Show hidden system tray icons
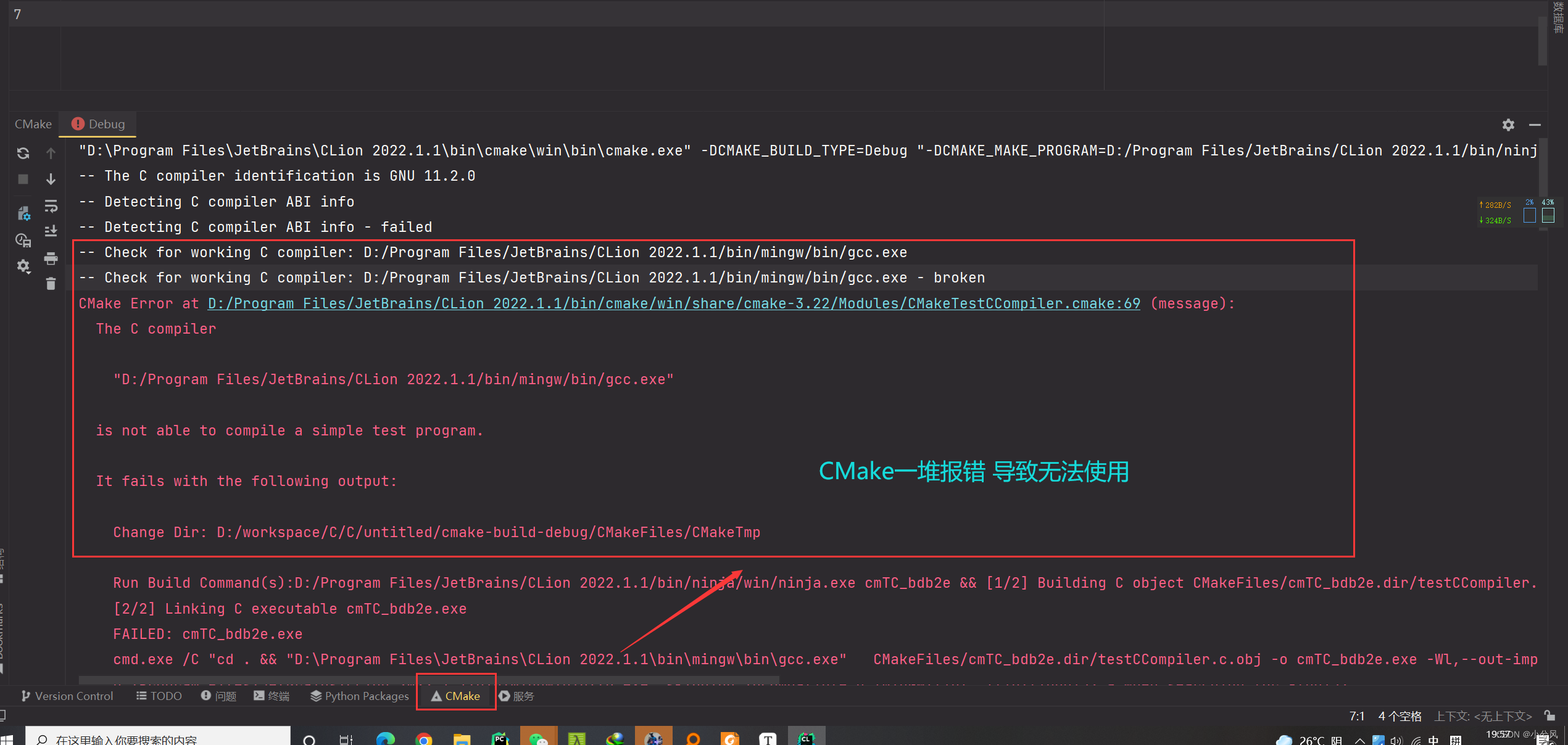This screenshot has height=745, width=1568. tap(1359, 740)
